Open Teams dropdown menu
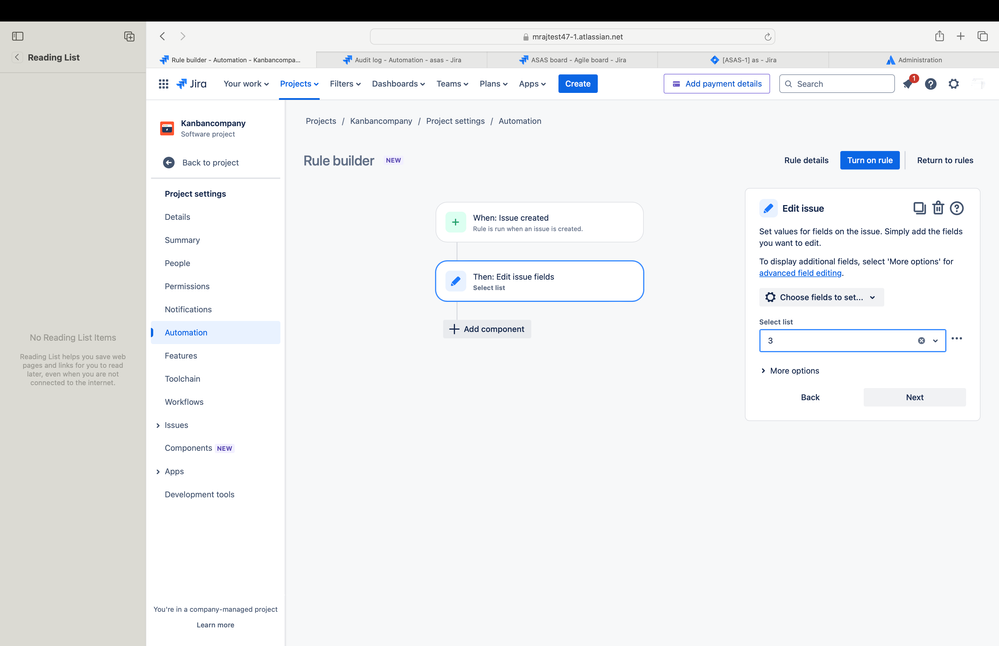The height and width of the screenshot is (646, 999). (x=452, y=83)
